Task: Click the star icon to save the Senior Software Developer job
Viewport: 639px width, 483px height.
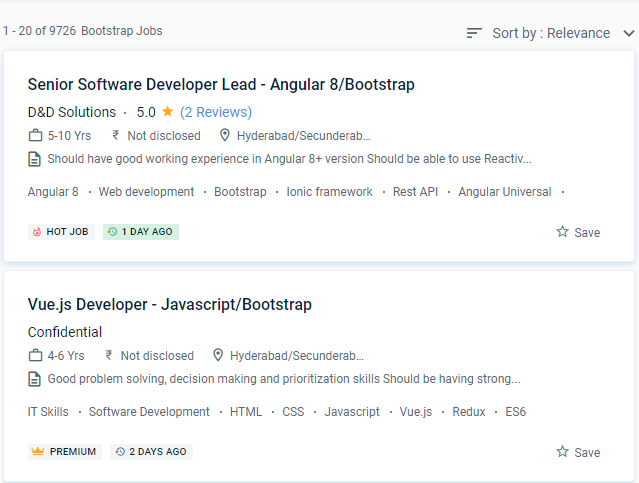Action: pyautogui.click(x=563, y=232)
